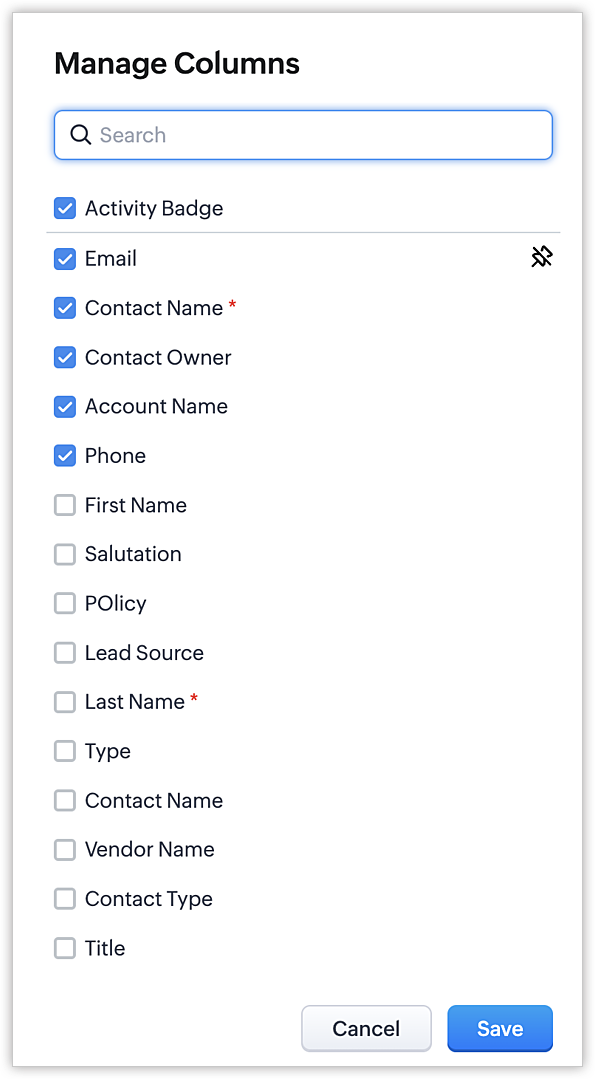Screen dimensions: 595x1079
Task: Click the Cancel button
Action: (366, 1029)
